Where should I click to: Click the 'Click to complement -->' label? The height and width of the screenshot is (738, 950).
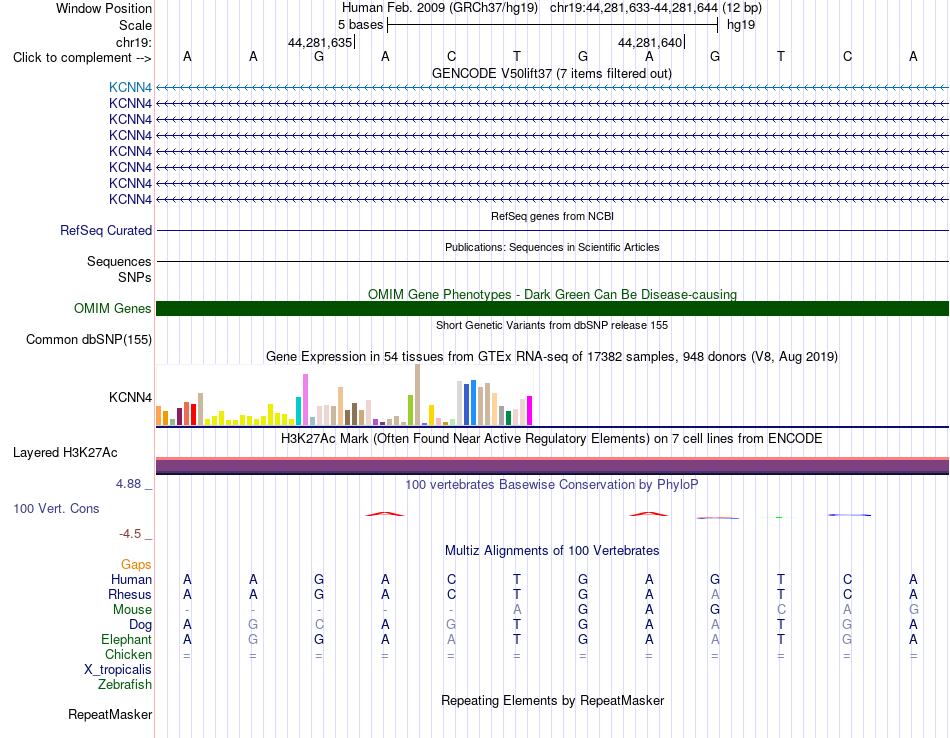pyautogui.click(x=82, y=58)
